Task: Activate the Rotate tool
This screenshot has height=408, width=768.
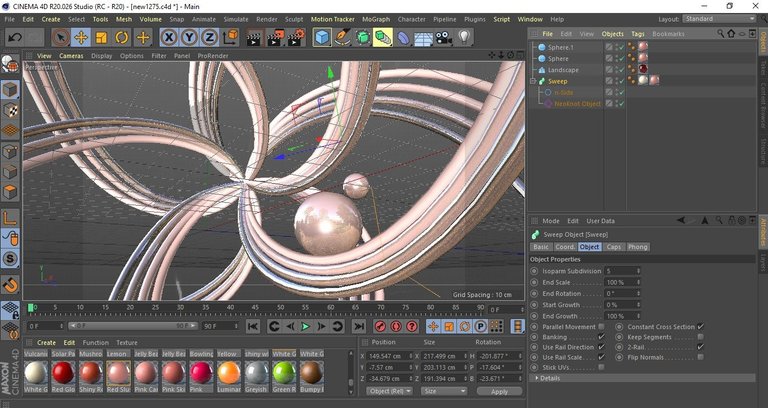Action: (x=122, y=37)
